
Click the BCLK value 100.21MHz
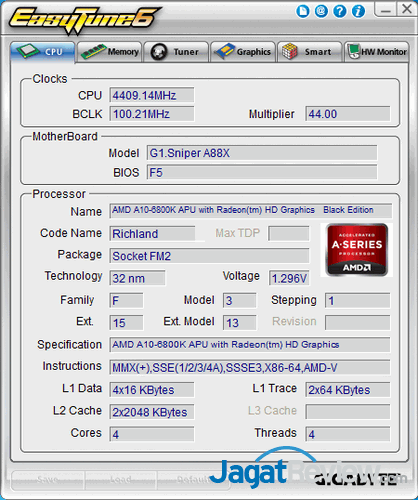click(x=152, y=114)
